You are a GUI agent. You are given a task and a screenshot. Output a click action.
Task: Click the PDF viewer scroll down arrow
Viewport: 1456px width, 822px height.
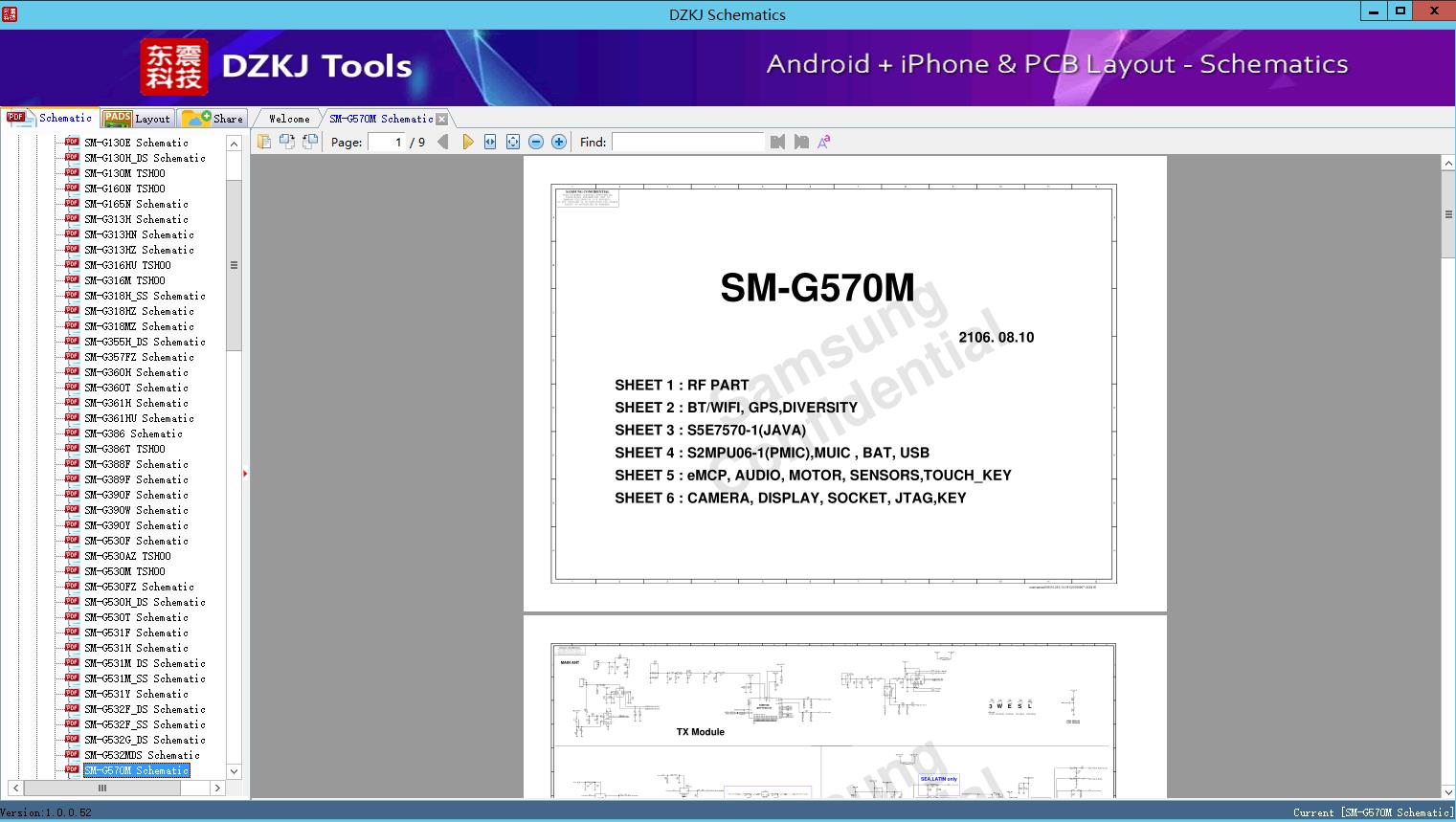pos(1448,791)
